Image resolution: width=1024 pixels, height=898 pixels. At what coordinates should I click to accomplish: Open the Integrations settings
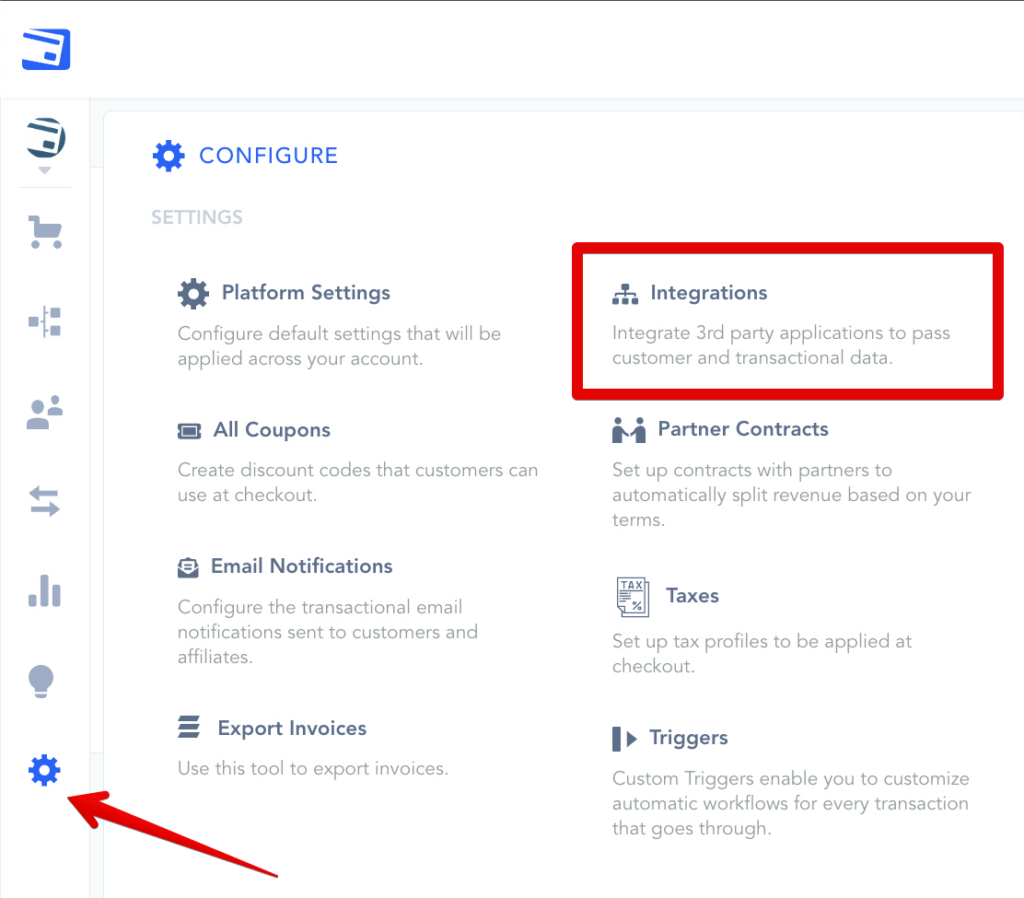[708, 293]
